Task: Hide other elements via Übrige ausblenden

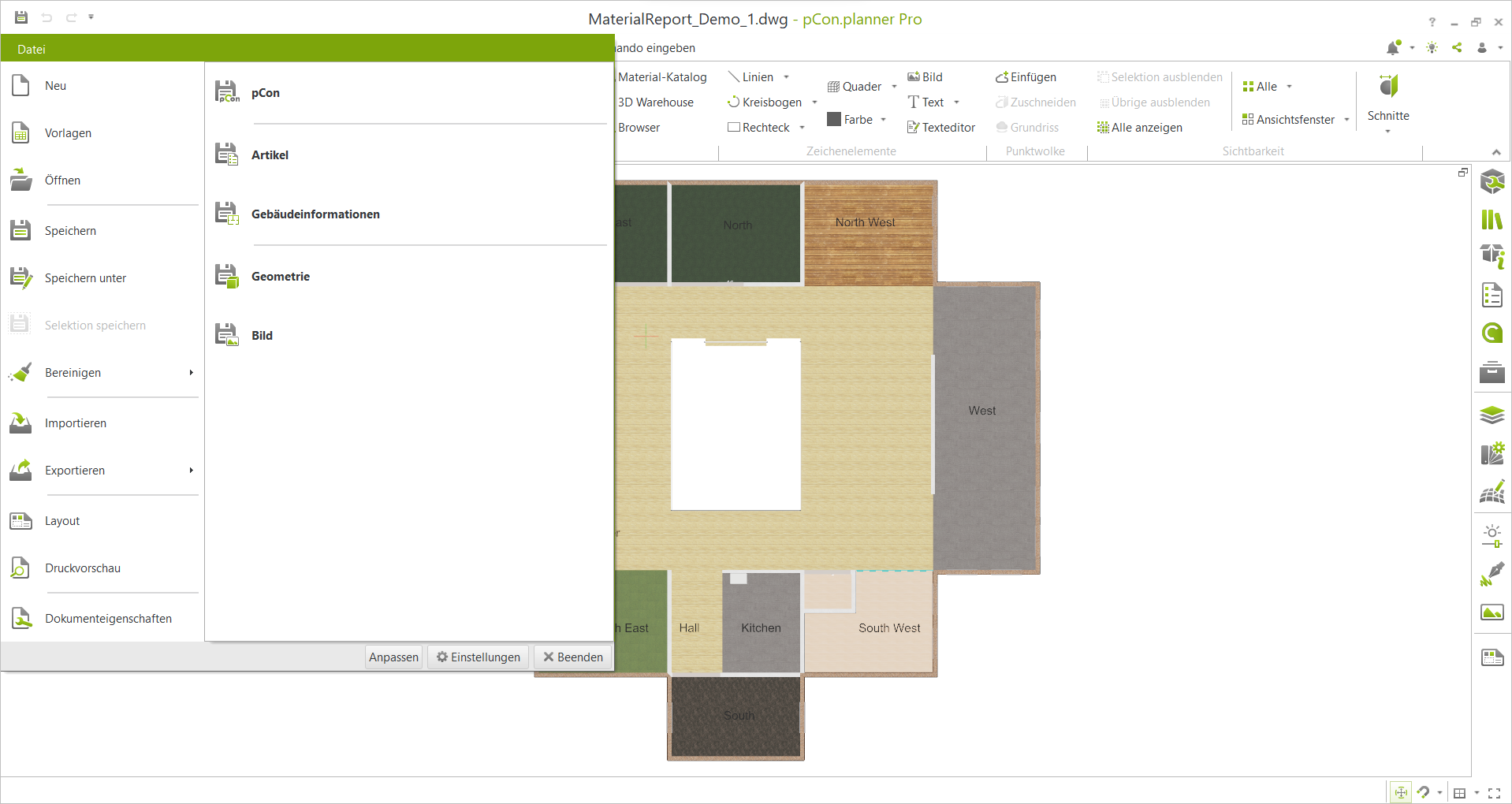Action: 1154,102
